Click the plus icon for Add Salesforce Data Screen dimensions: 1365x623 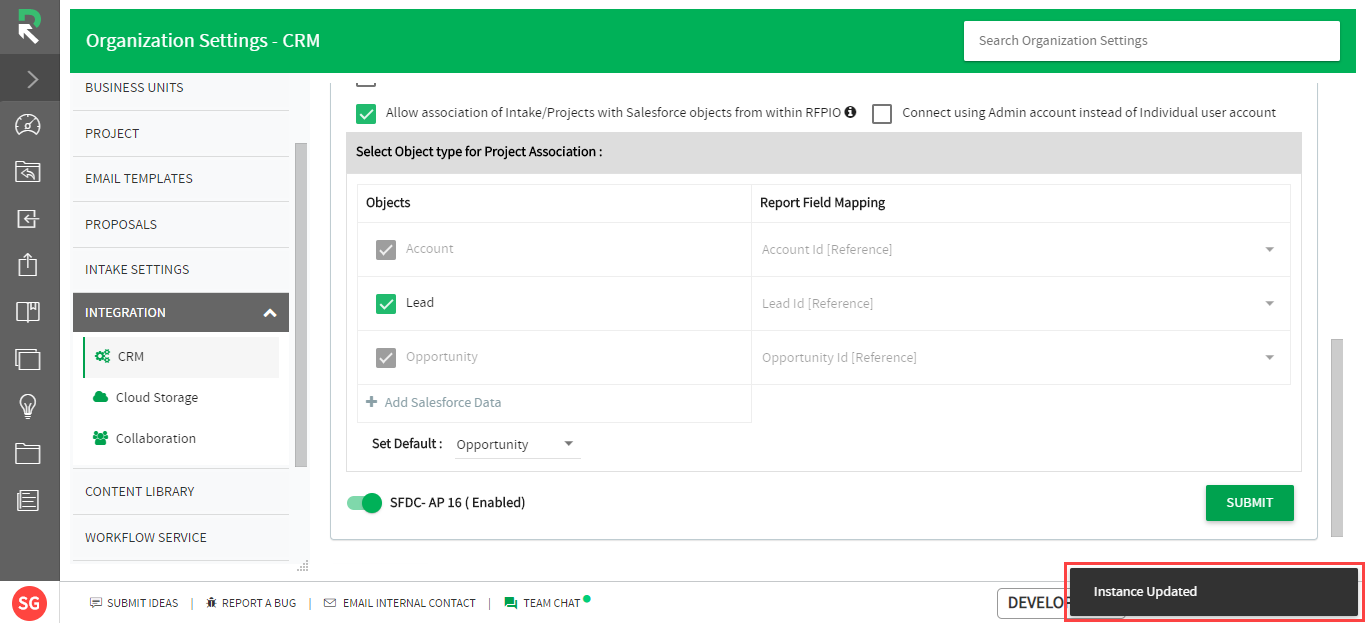click(x=372, y=402)
